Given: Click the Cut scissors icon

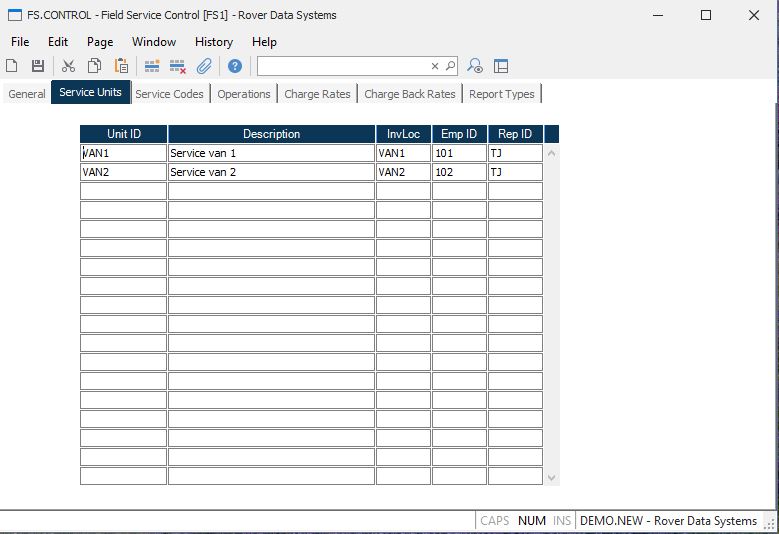Looking at the screenshot, I should click(x=68, y=66).
